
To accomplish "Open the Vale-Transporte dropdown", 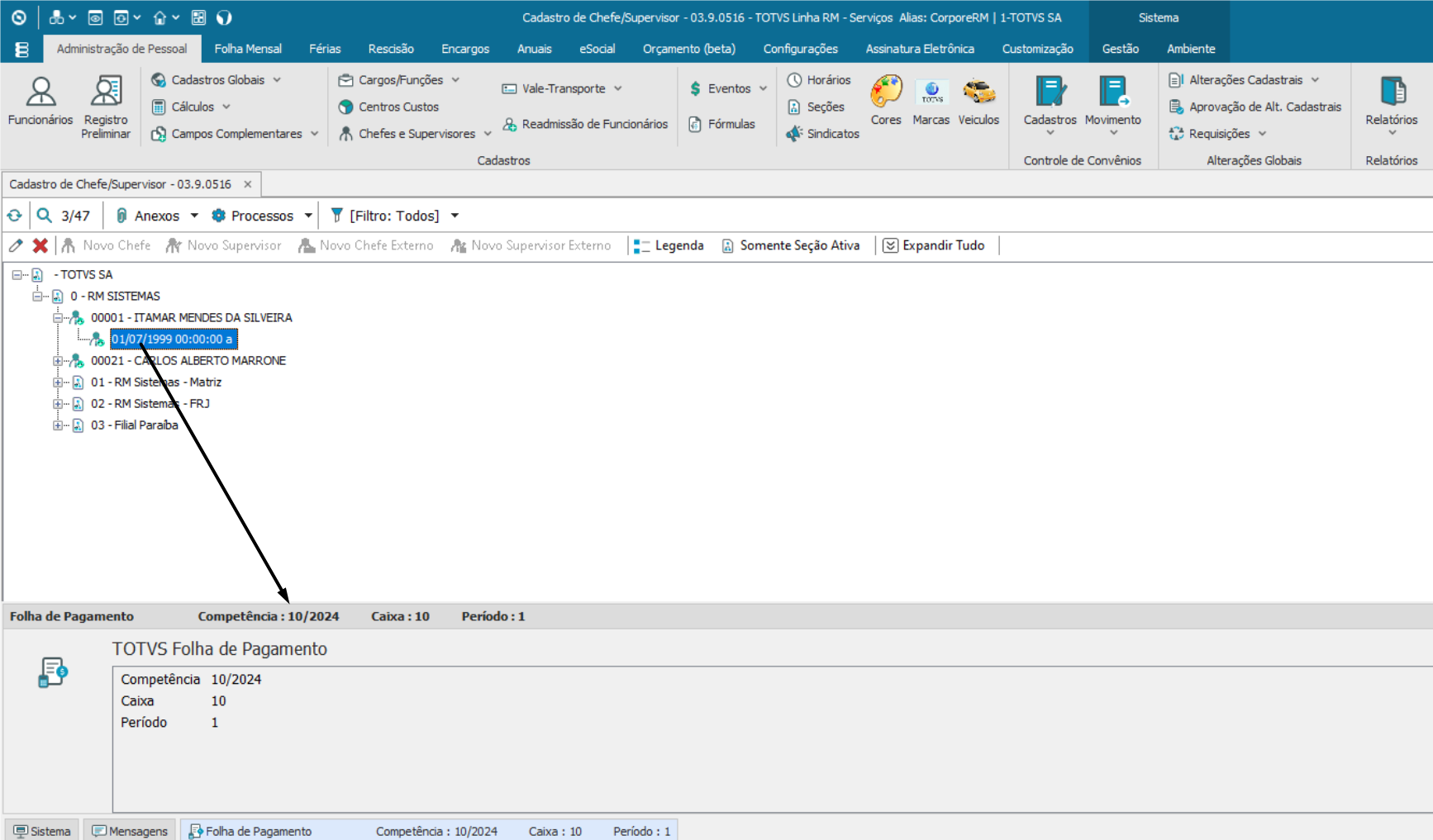I will [x=562, y=88].
